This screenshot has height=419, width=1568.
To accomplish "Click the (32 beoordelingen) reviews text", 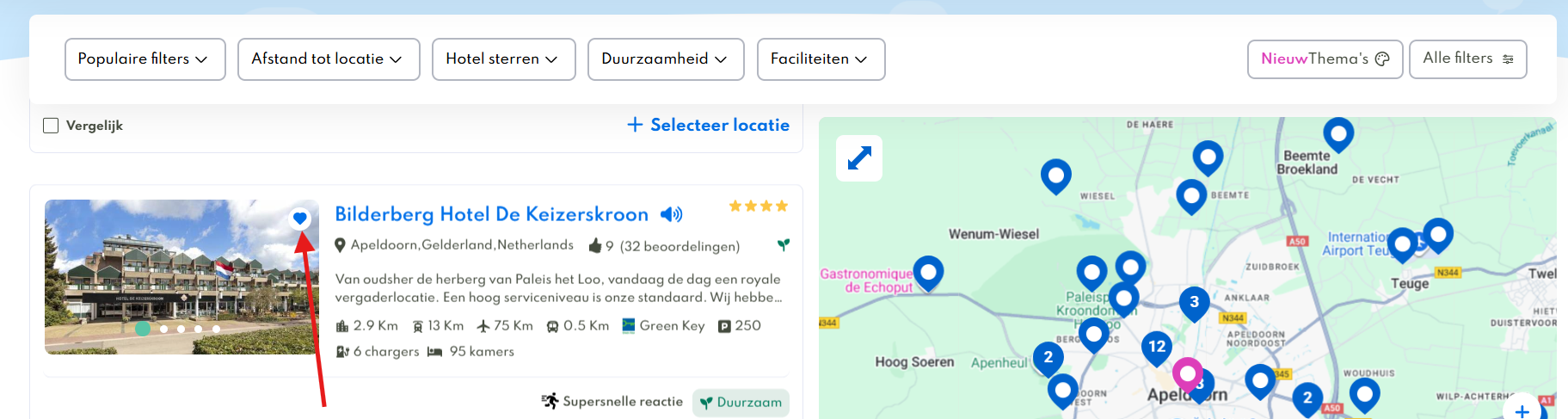I will 679,247.
